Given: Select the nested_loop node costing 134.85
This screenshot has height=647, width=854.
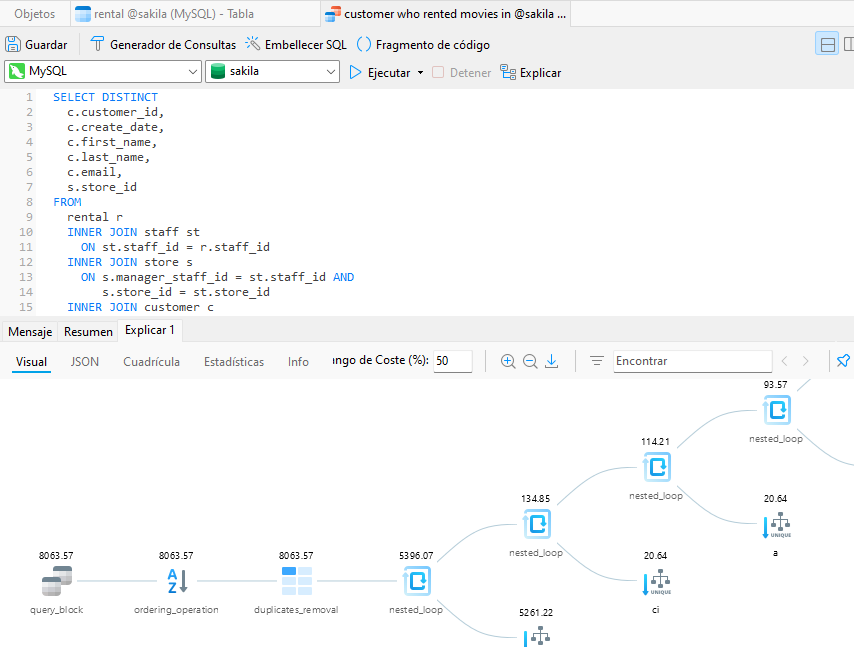Looking at the screenshot, I should (x=536, y=524).
